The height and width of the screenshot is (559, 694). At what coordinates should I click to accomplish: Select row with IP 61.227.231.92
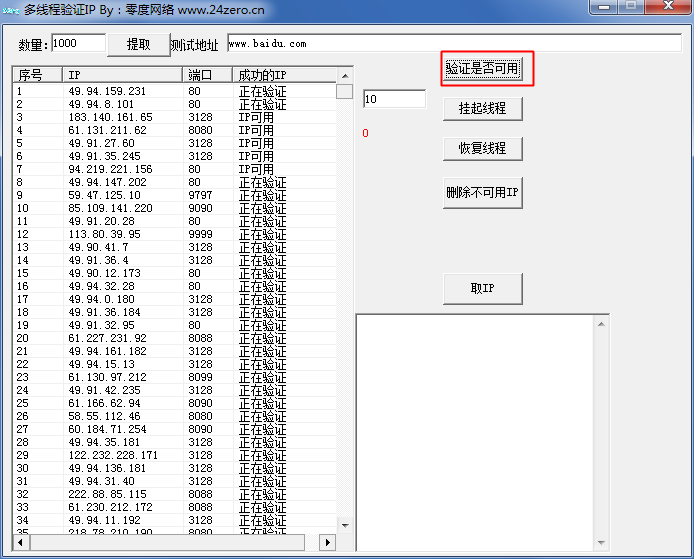click(x=174, y=338)
